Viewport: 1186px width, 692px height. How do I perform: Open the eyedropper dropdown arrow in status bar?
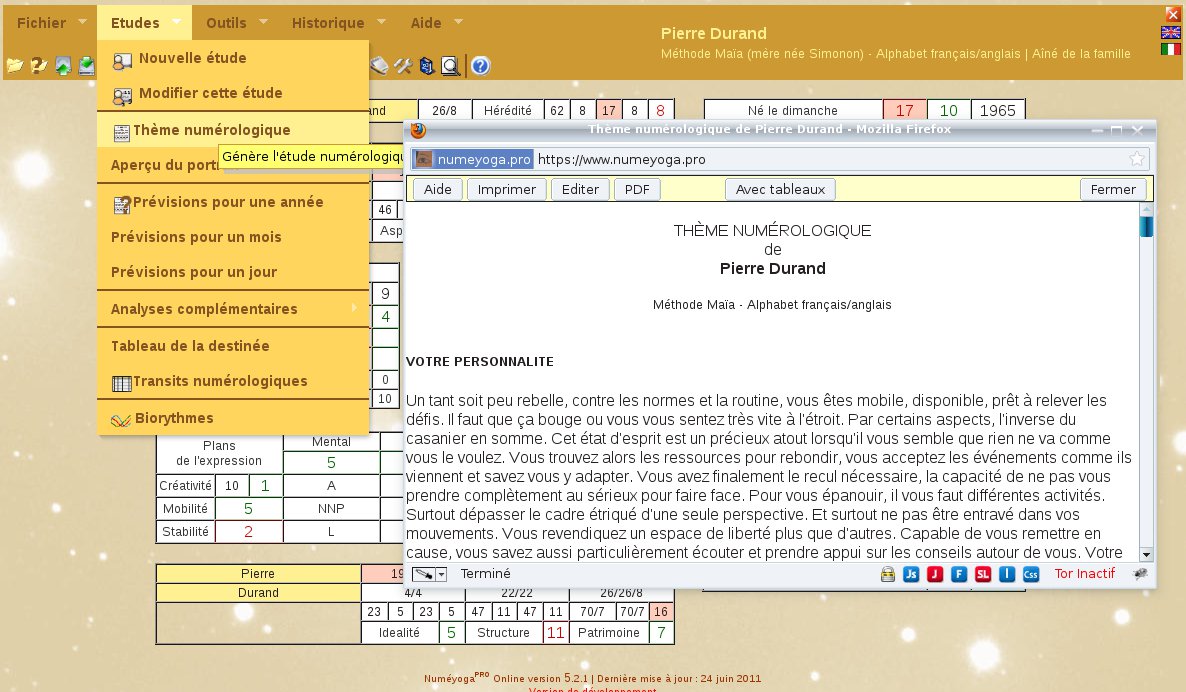click(442, 574)
